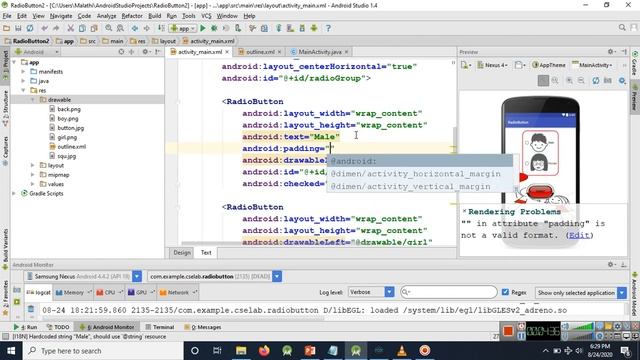Click the Windows Start button
The width and height of the screenshot is (640, 360).
point(11,351)
